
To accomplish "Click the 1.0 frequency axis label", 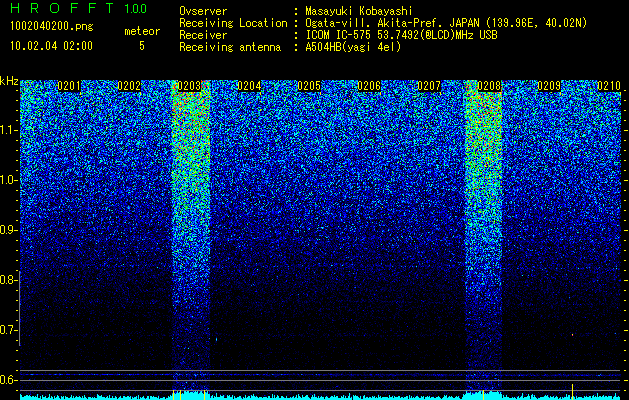I will tap(8, 180).
